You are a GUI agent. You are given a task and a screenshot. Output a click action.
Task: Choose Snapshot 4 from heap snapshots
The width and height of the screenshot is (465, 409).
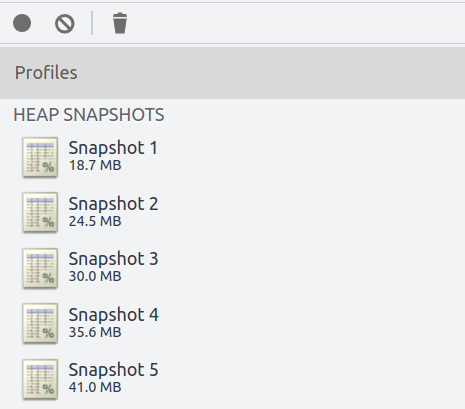coord(232,323)
